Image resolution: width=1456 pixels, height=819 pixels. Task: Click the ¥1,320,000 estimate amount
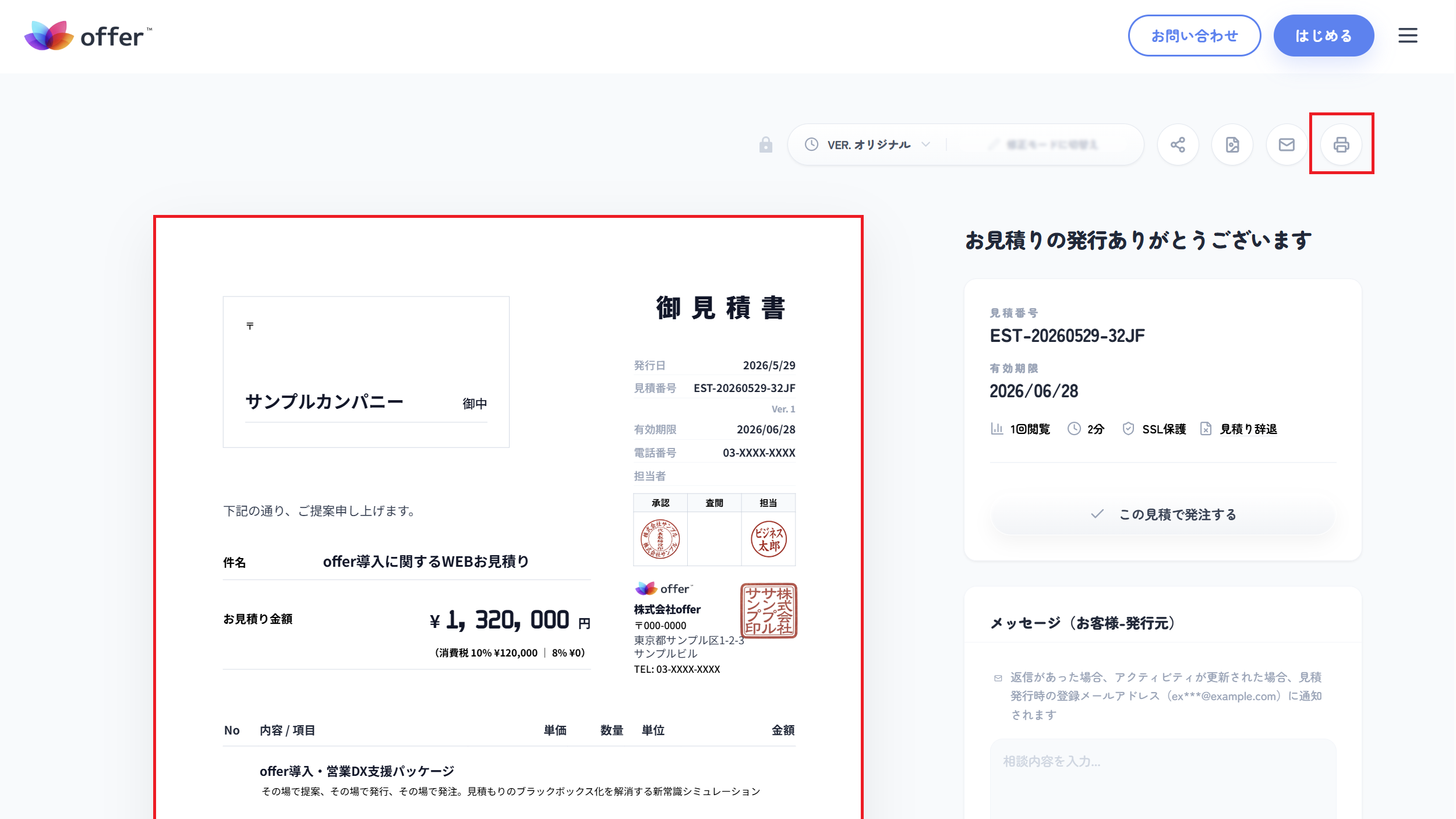tap(510, 620)
